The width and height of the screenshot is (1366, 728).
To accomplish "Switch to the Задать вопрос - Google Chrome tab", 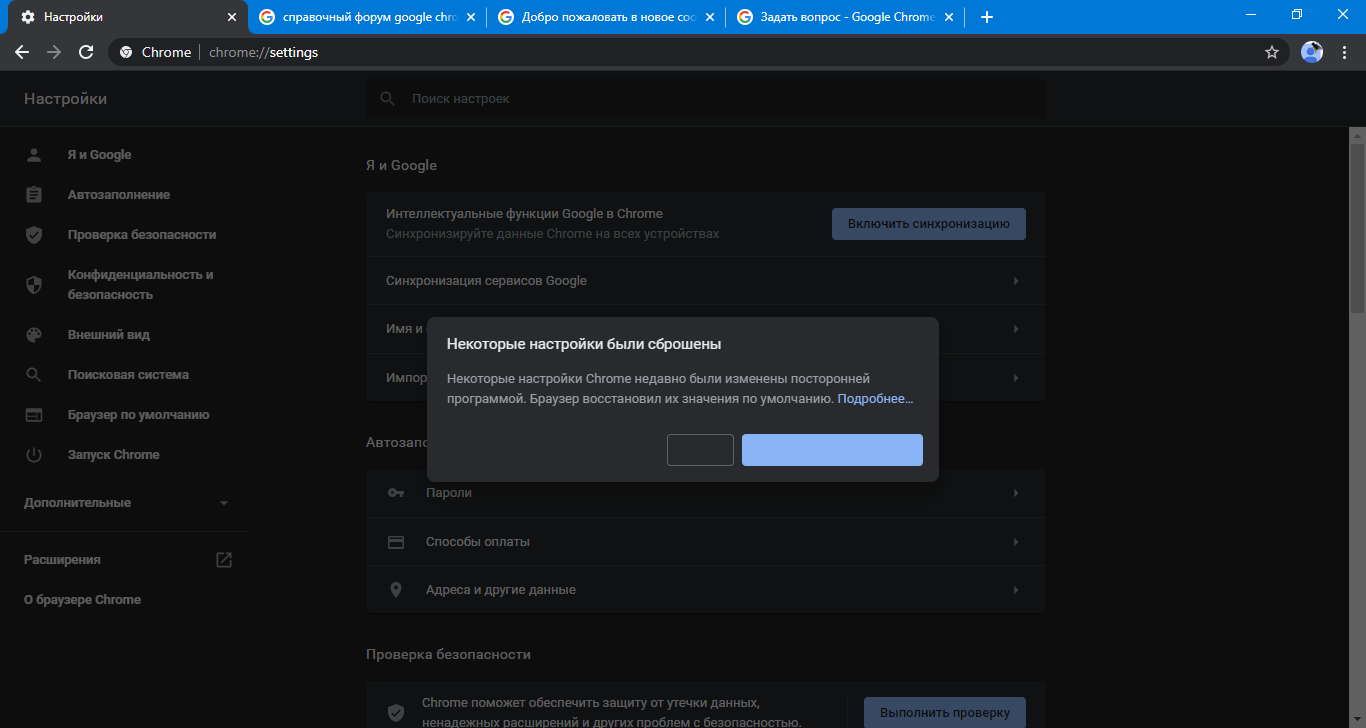I will 846,17.
